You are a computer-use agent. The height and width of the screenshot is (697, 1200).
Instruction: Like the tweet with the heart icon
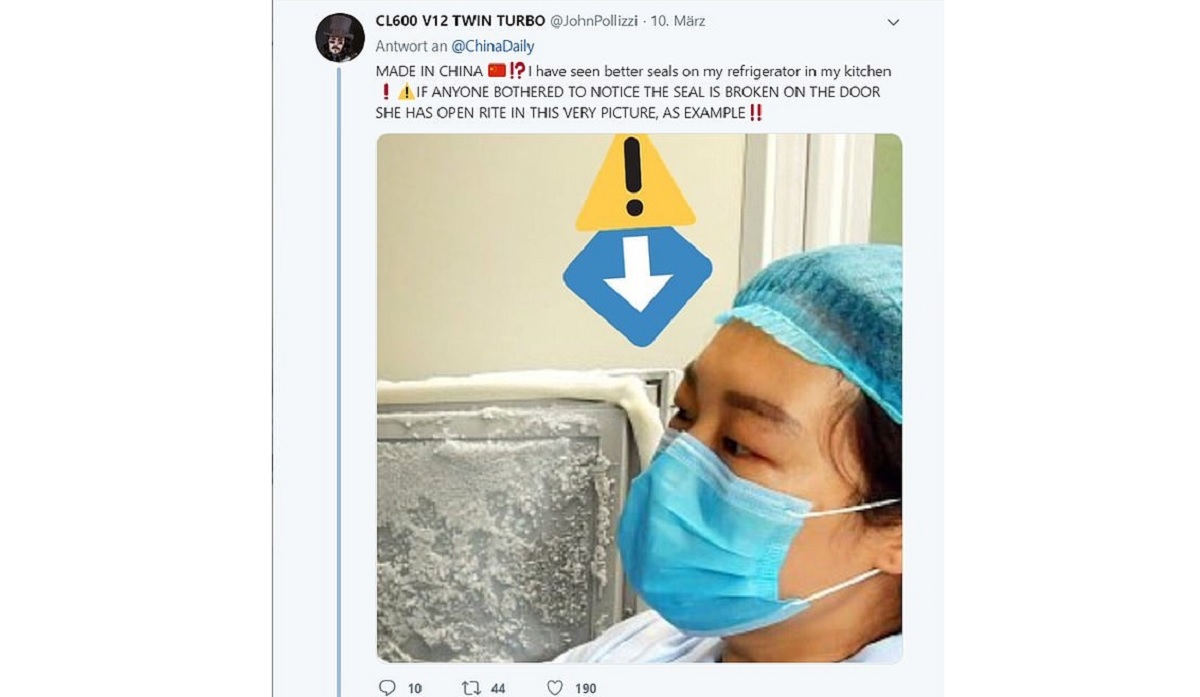555,687
